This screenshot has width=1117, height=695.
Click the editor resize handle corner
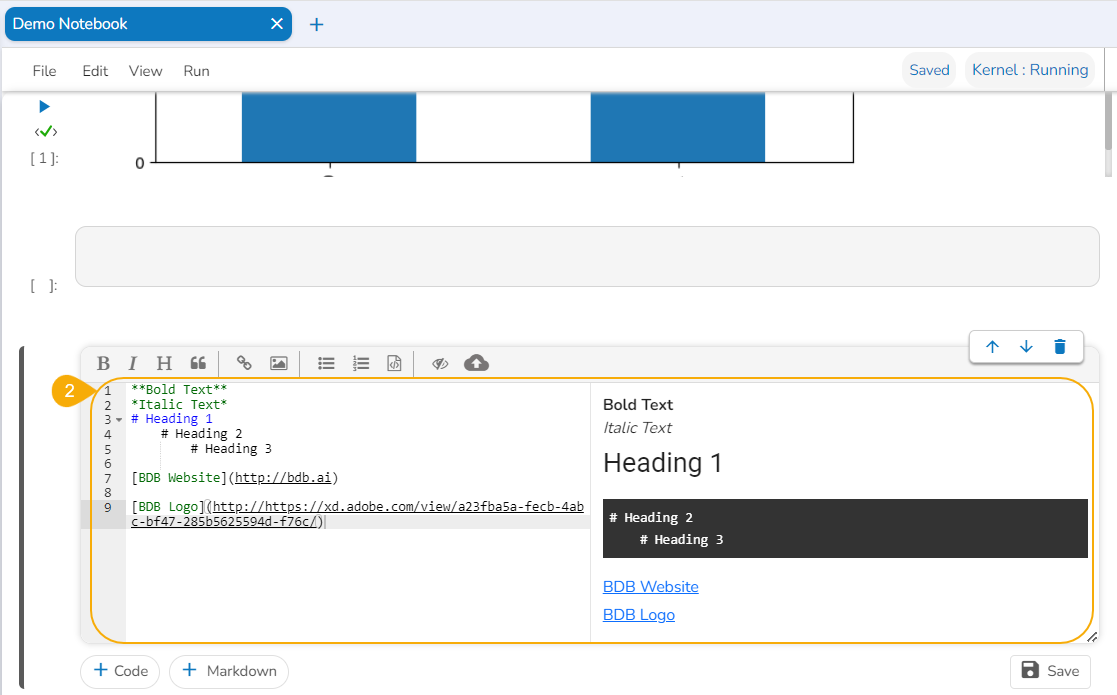(x=1093, y=637)
